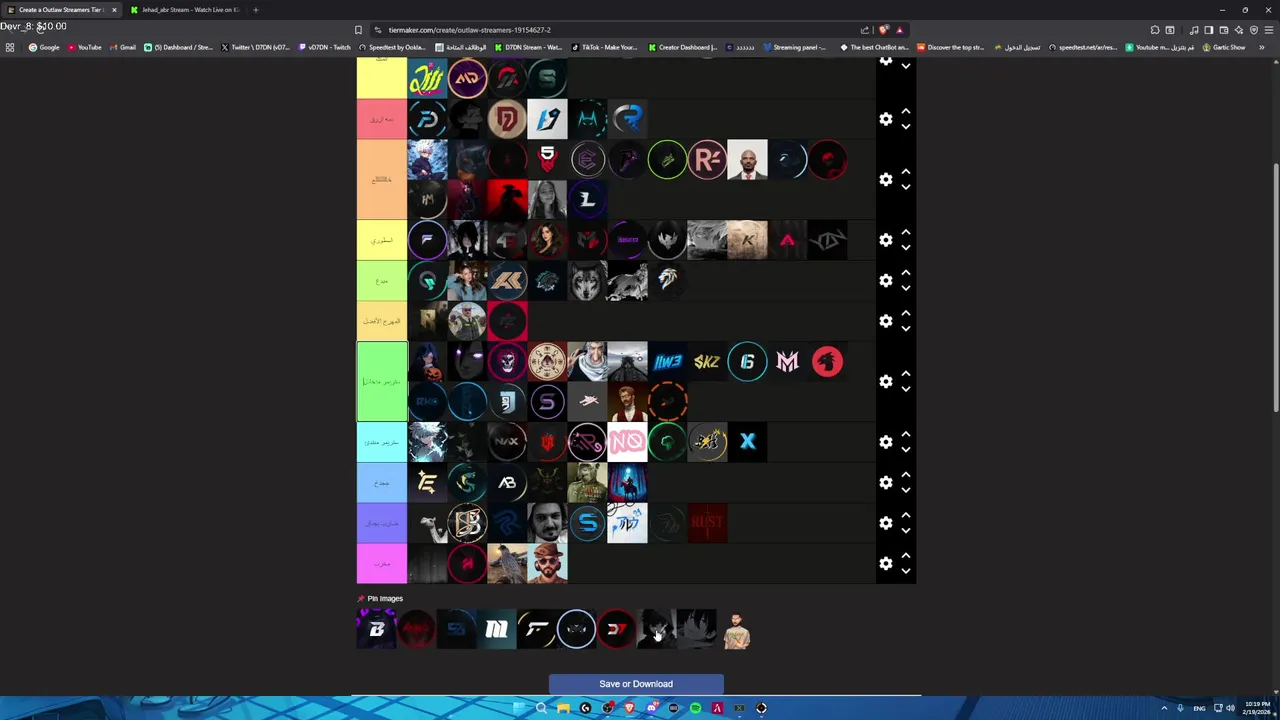Open settings gear for the magenta tier row
Screen dimensions: 1280x720
[x=885, y=564]
